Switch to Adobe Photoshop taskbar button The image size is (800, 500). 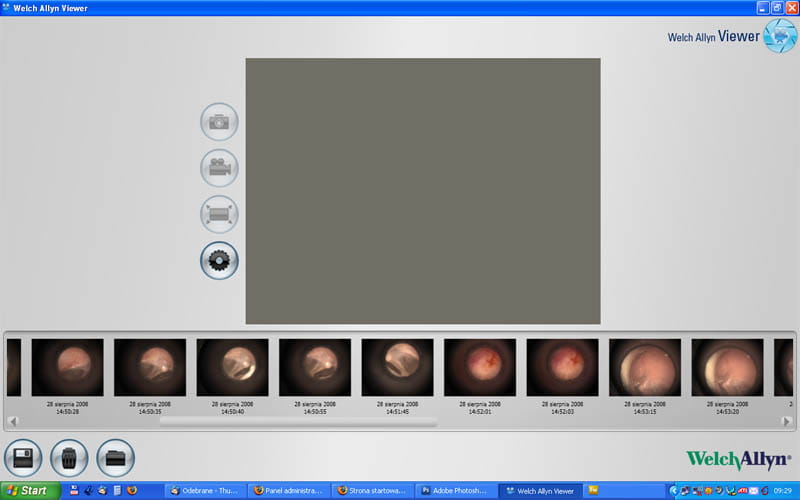(455, 491)
